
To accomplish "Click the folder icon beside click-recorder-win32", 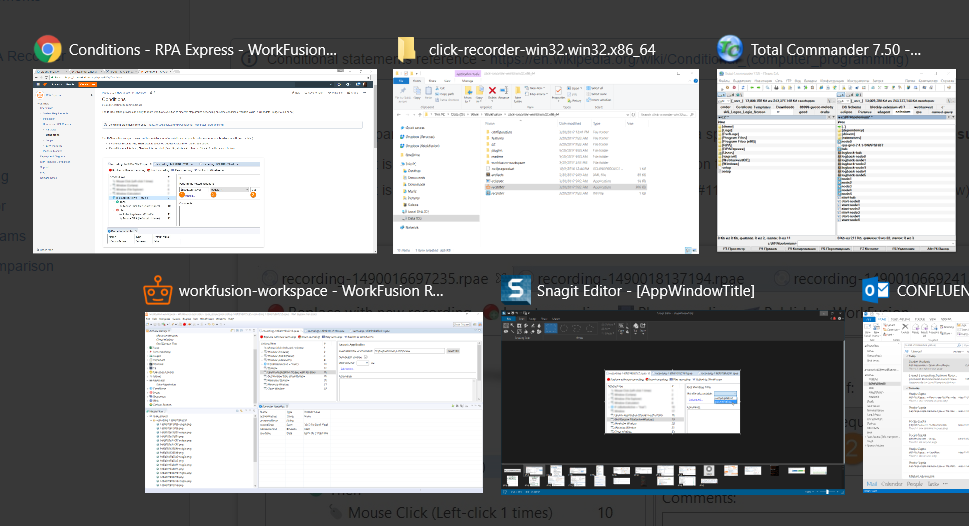I will tap(406, 49).
